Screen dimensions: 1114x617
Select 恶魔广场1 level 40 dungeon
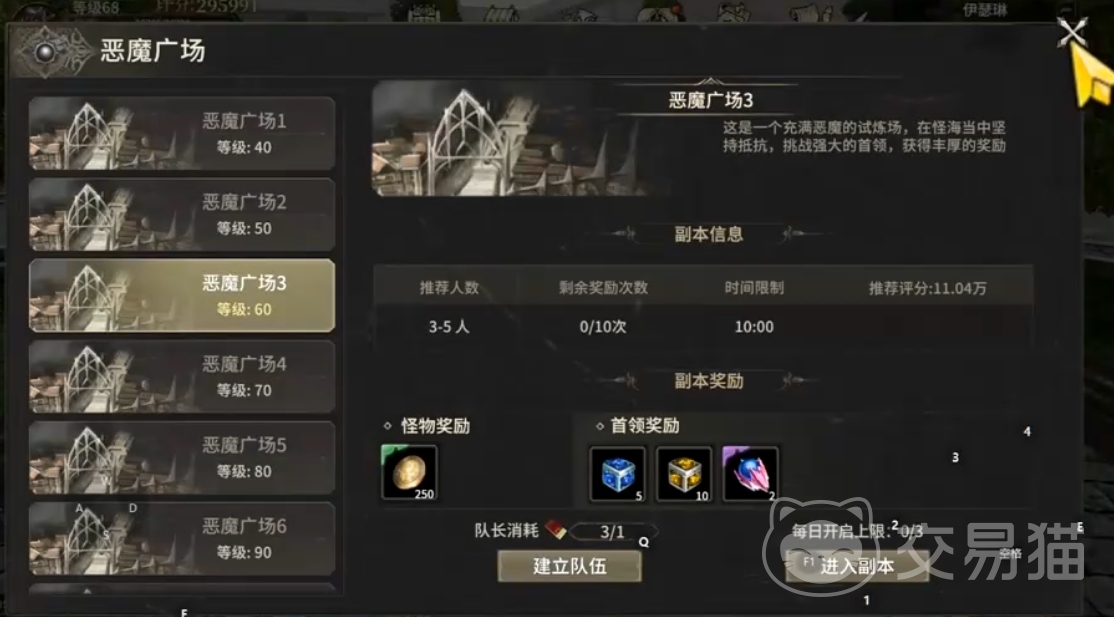tap(182, 134)
